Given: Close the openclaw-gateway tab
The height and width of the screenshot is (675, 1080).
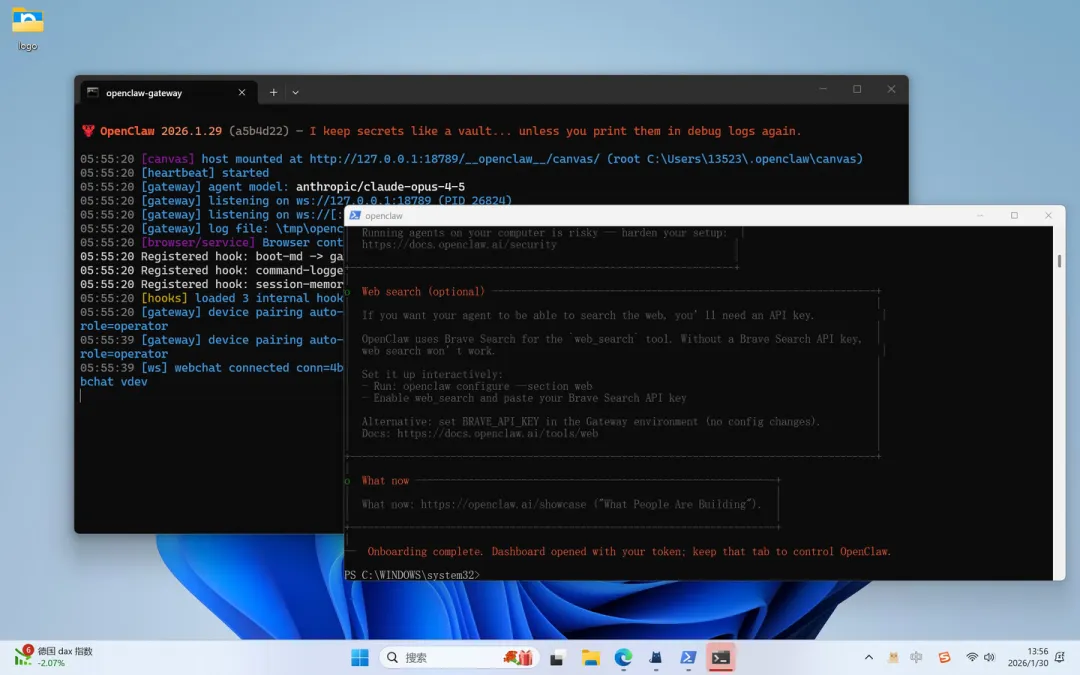Looking at the screenshot, I should [x=242, y=92].
